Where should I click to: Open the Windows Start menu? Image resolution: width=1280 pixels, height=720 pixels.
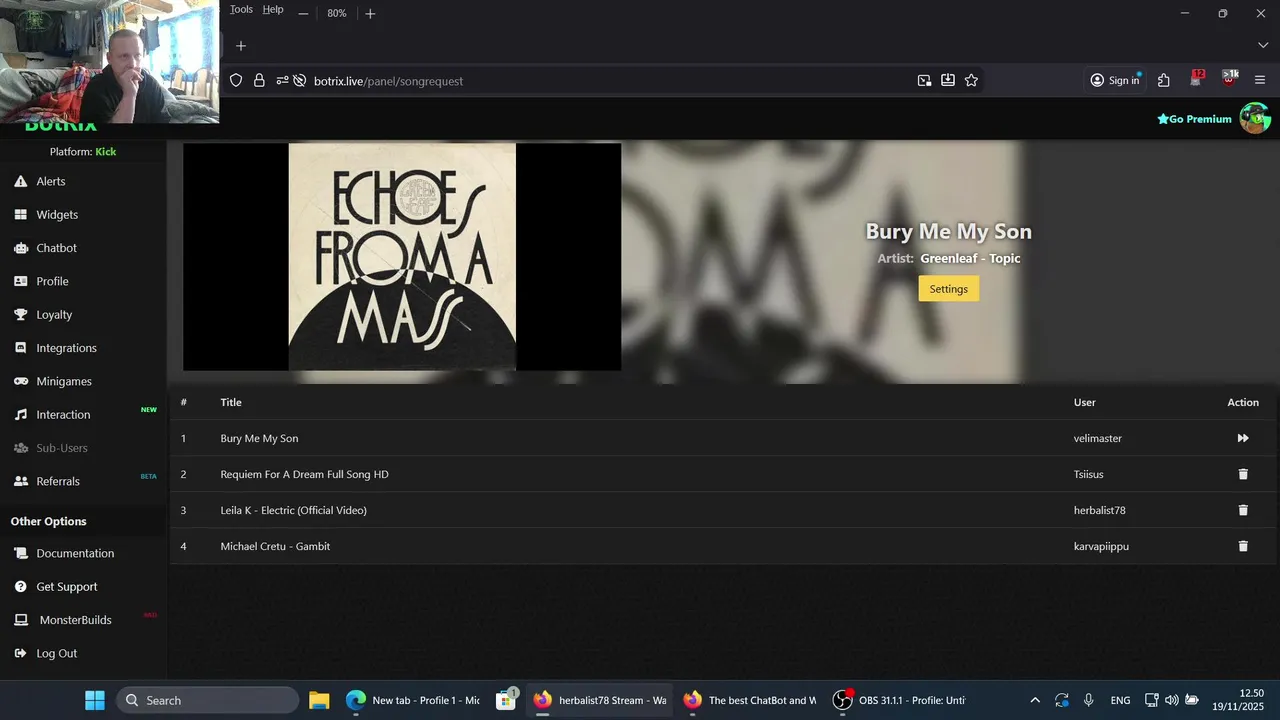point(95,700)
